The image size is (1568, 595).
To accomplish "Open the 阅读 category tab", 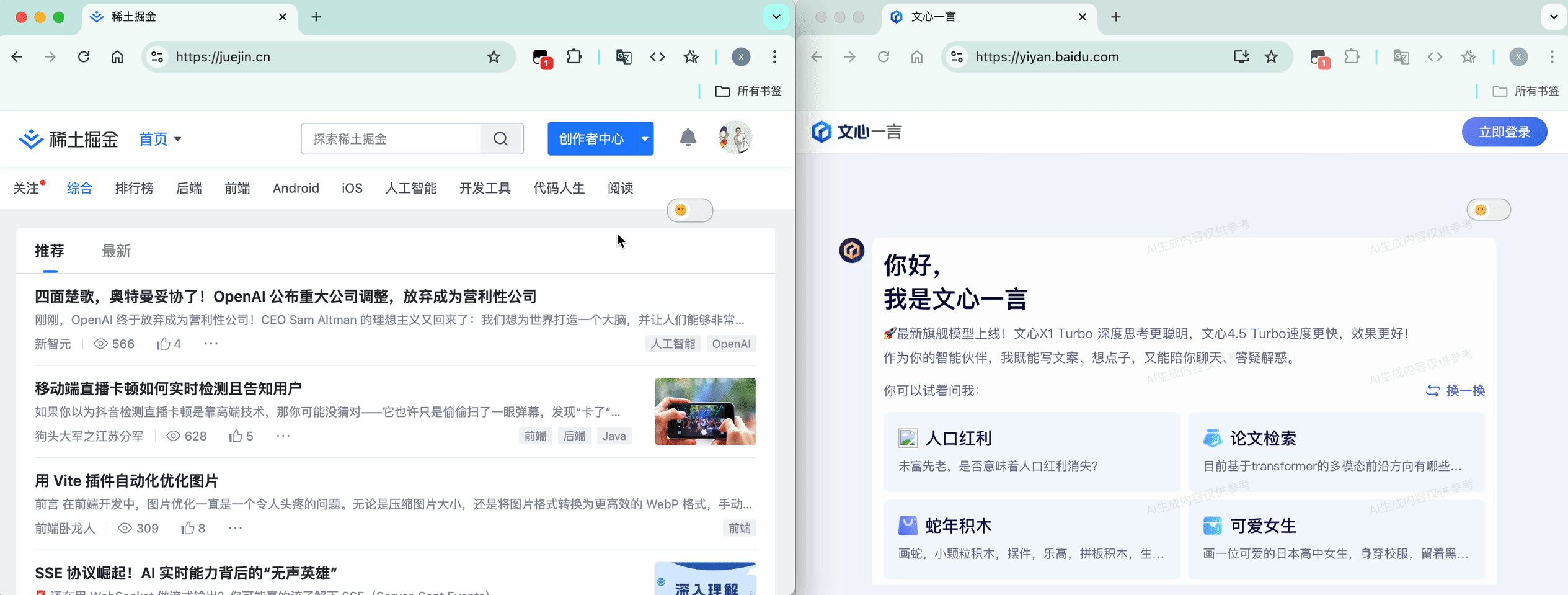I will pos(621,189).
